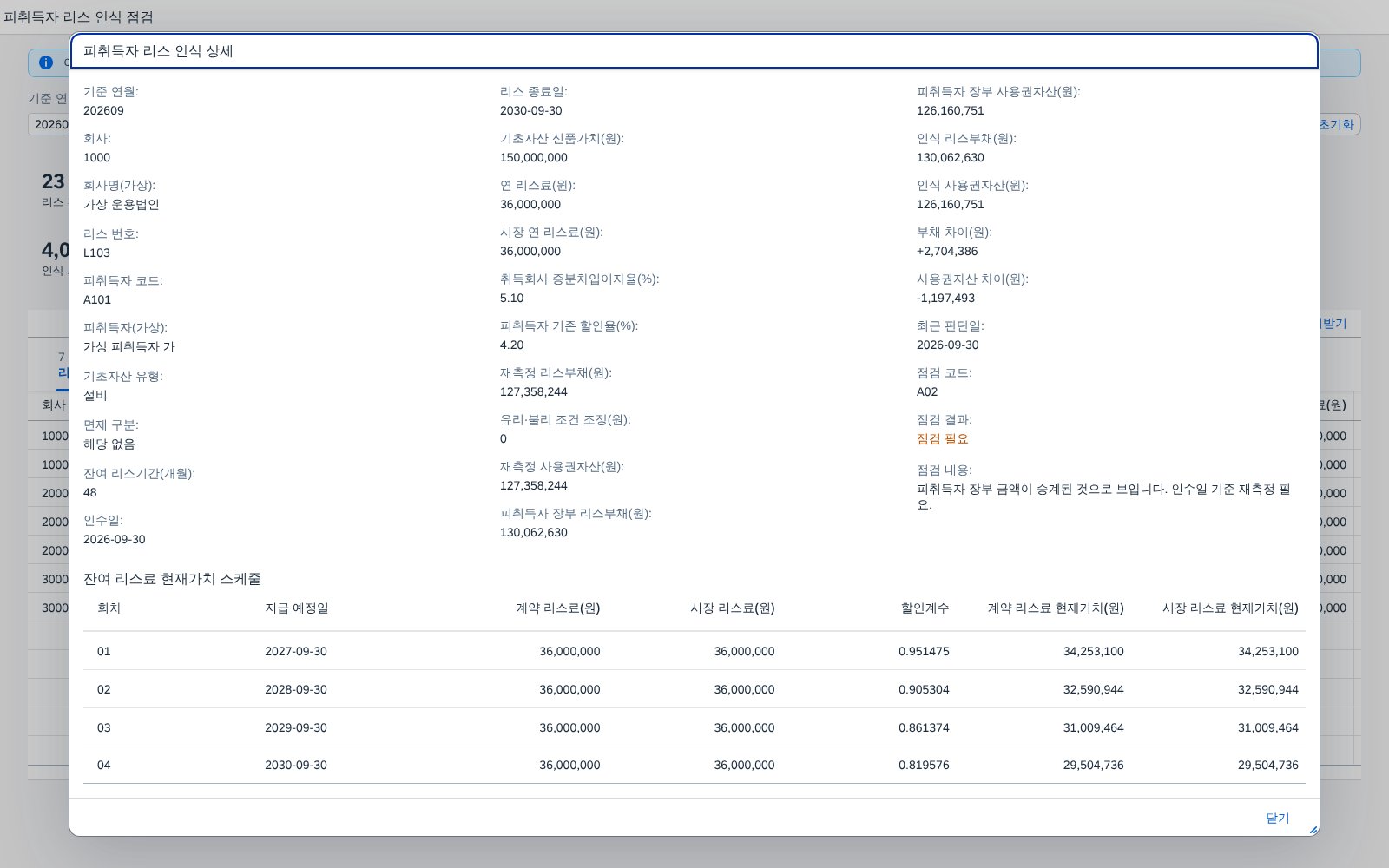The width and height of the screenshot is (1389, 868).
Task: Select remeasured lease liability 127,358,244 under 재측정 리스부채
Action: coord(534,391)
